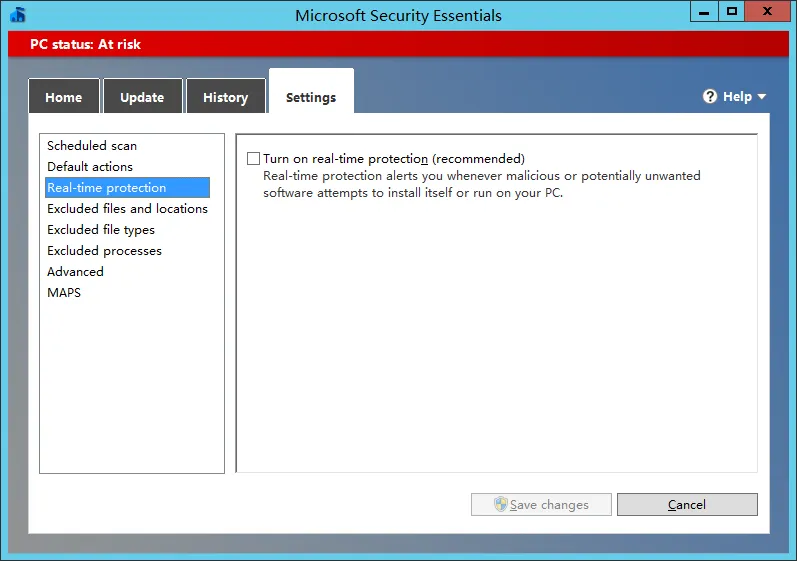Click the PC status: At risk banner
The width and height of the screenshot is (797, 561).
(398, 44)
